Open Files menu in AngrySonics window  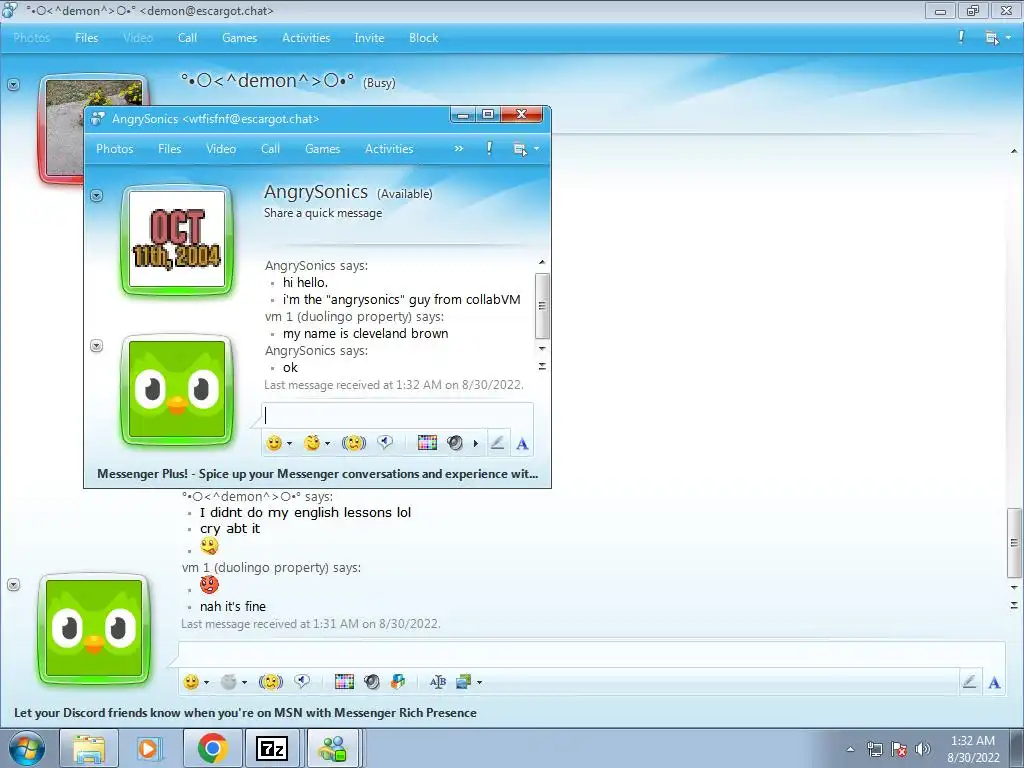(169, 149)
